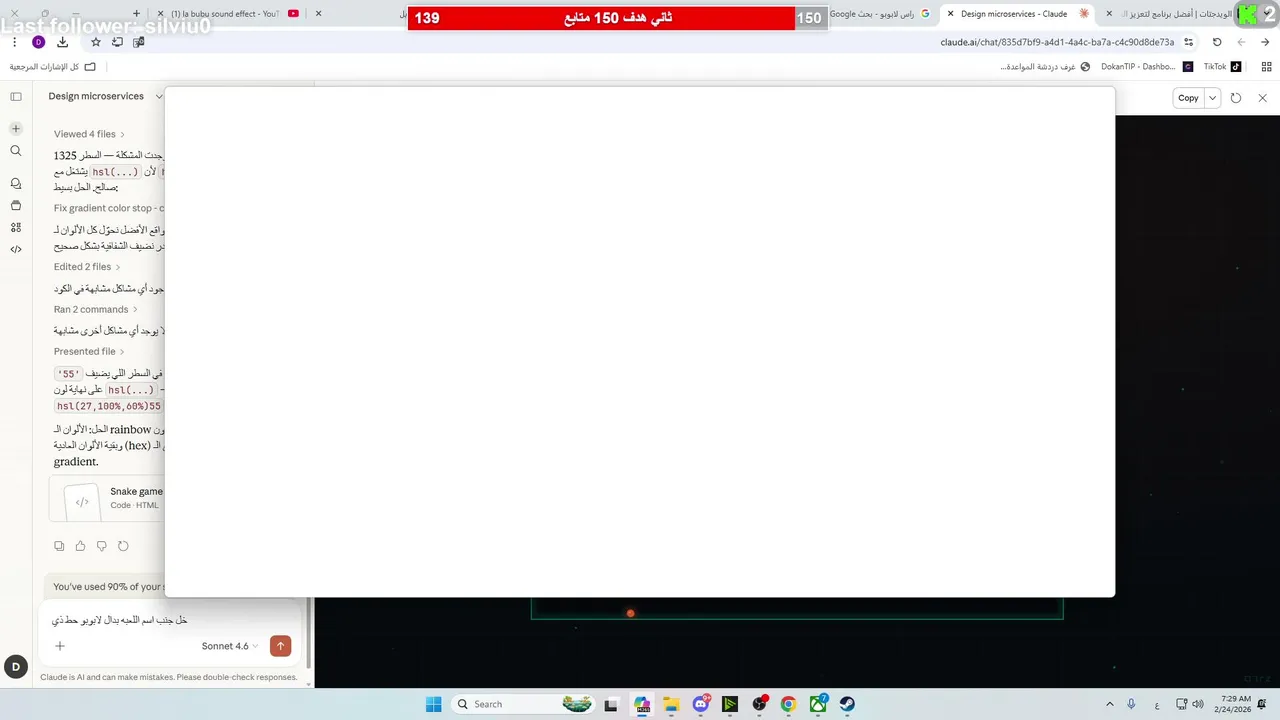Open the projects icon in Claude sidebar
This screenshot has width=1280, height=720.
pos(16,206)
